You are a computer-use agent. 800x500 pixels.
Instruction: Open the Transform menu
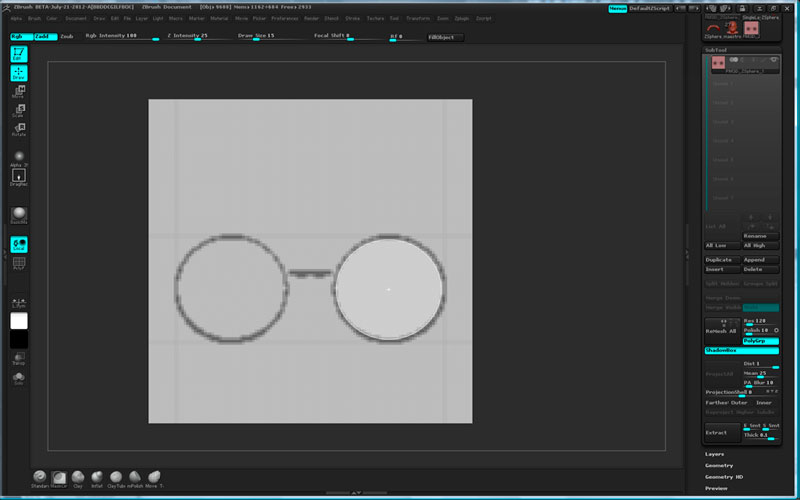tap(418, 18)
